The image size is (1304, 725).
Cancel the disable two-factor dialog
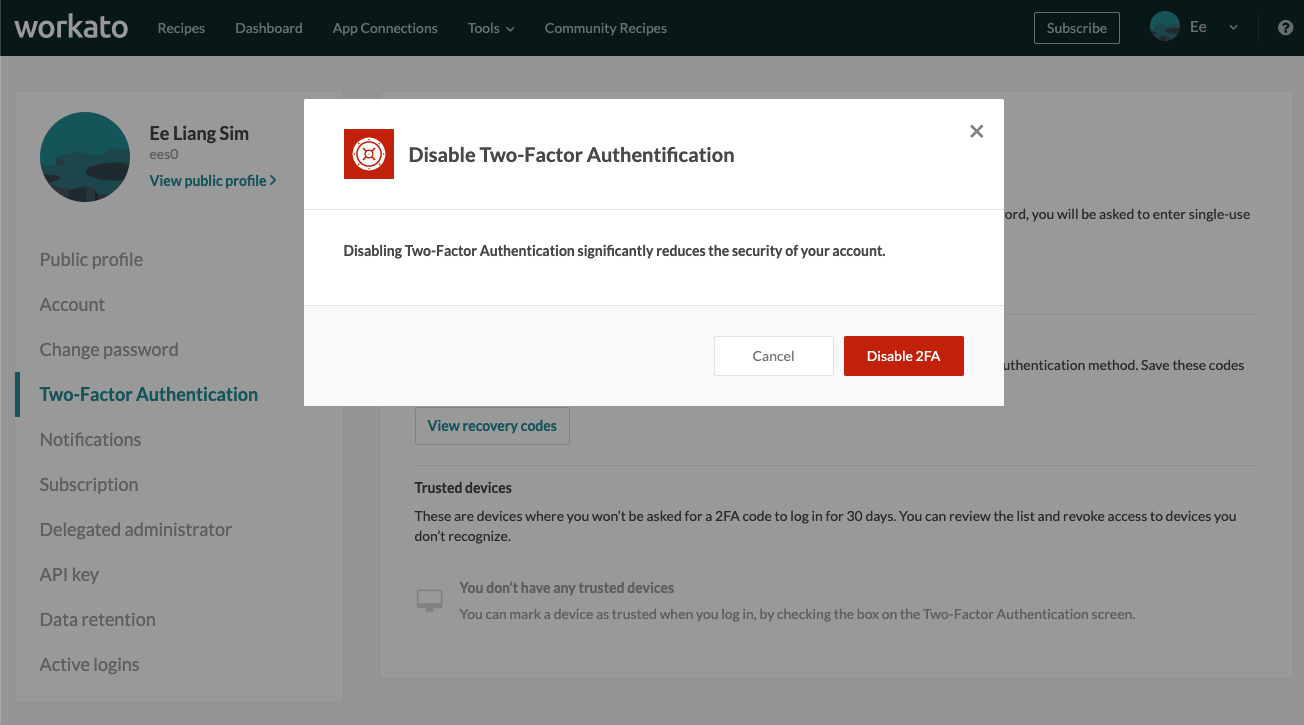click(773, 355)
